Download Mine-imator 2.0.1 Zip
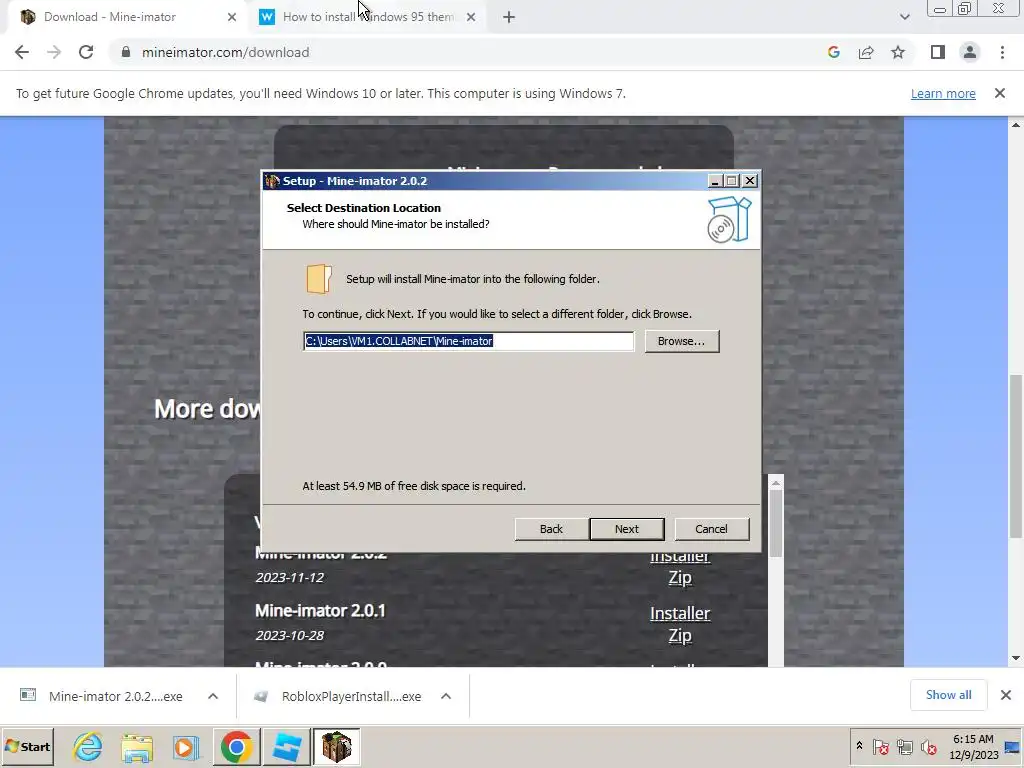Viewport: 1024px width, 768px height. 680,635
